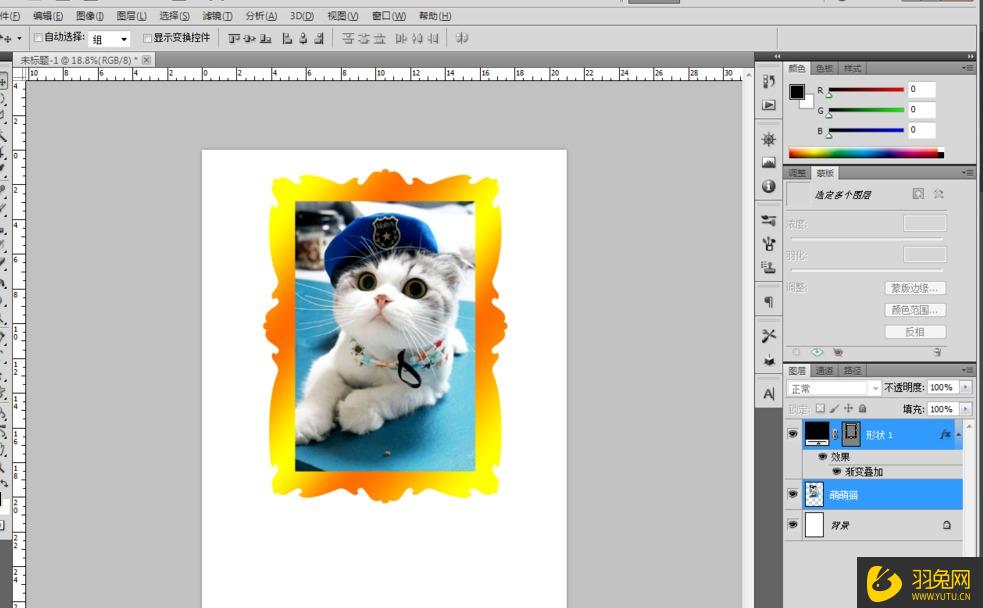This screenshot has height=608, width=983.
Task: Click align top edges icon
Action: tap(234, 39)
